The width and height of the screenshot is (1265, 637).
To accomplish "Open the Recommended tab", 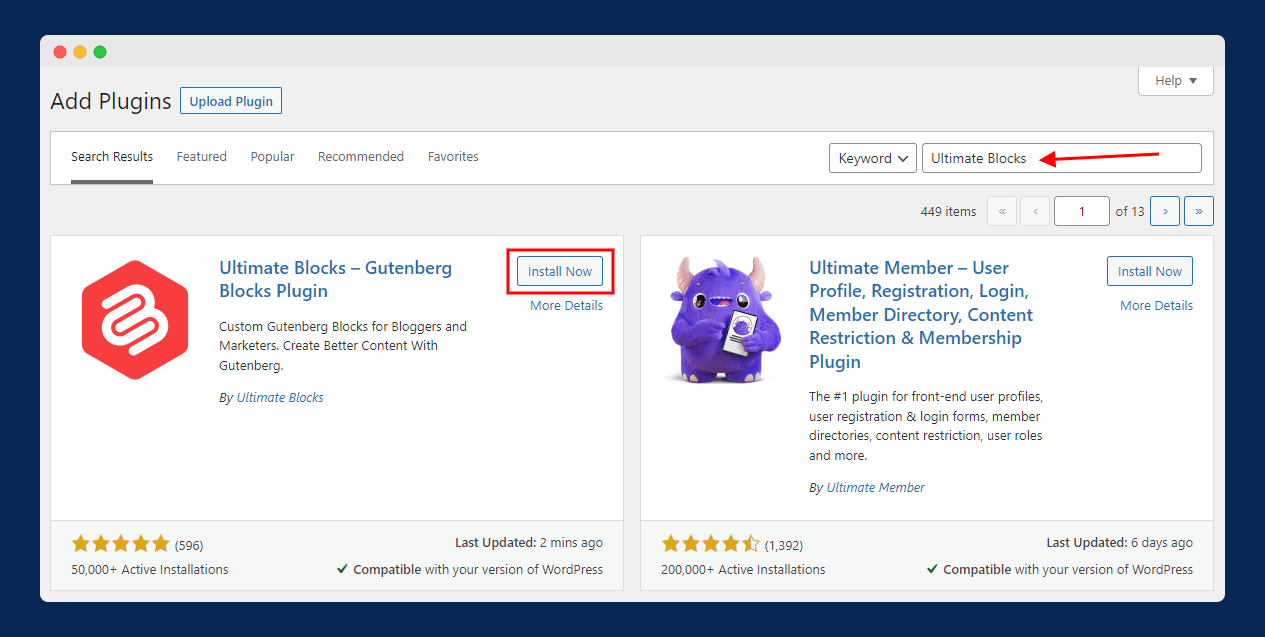I will click(x=361, y=157).
